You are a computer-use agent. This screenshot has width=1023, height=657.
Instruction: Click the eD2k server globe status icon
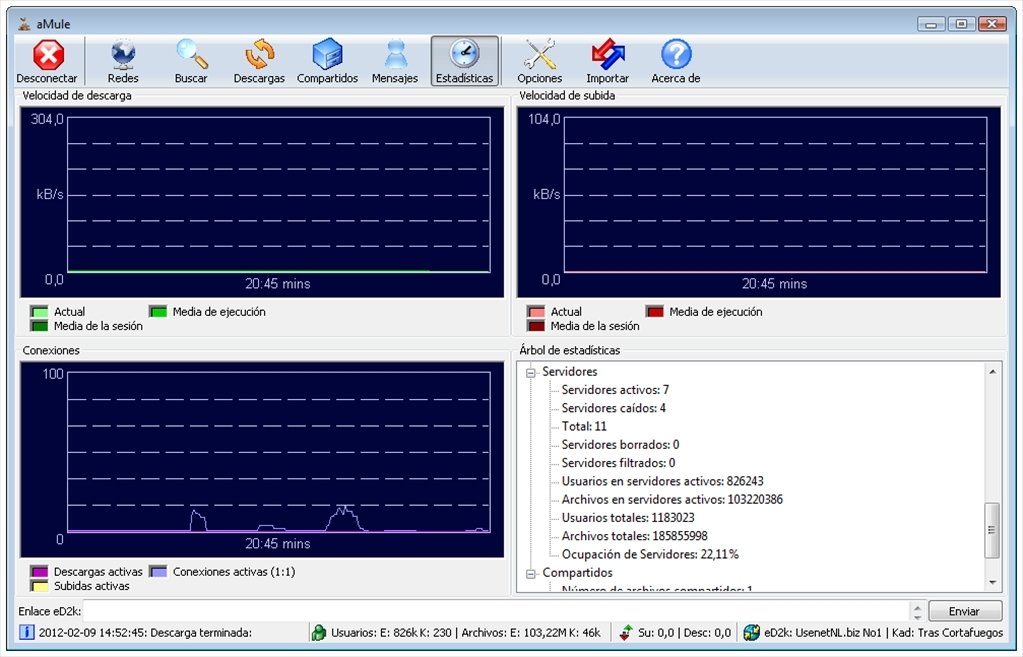point(752,632)
